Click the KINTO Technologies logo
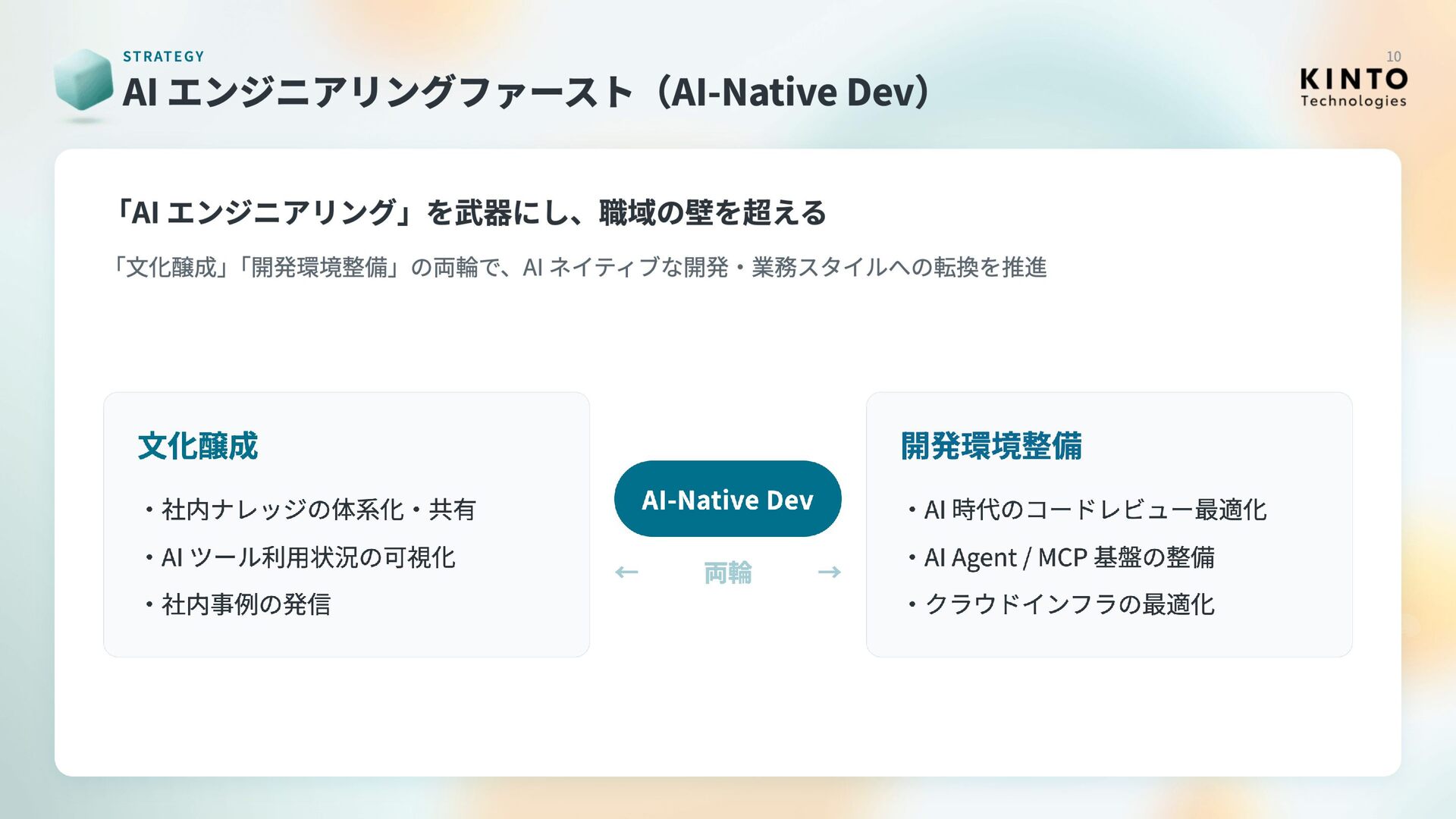The image size is (1456, 819). coord(1354,88)
